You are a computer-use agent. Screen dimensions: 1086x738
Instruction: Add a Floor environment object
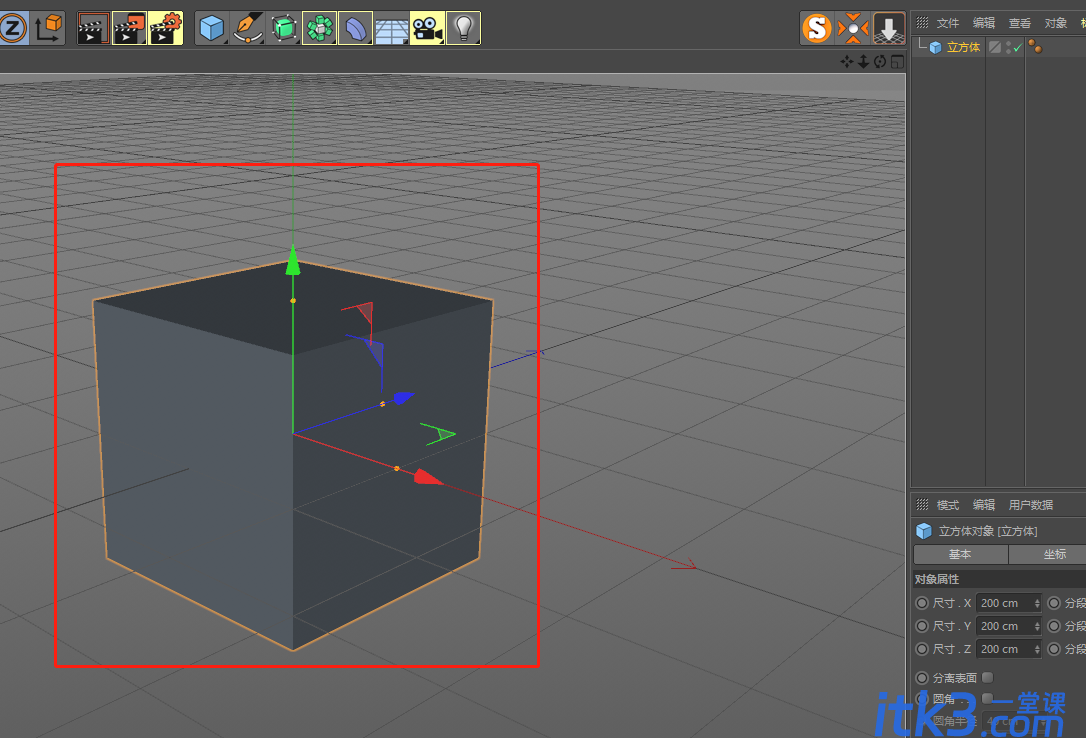[x=391, y=28]
